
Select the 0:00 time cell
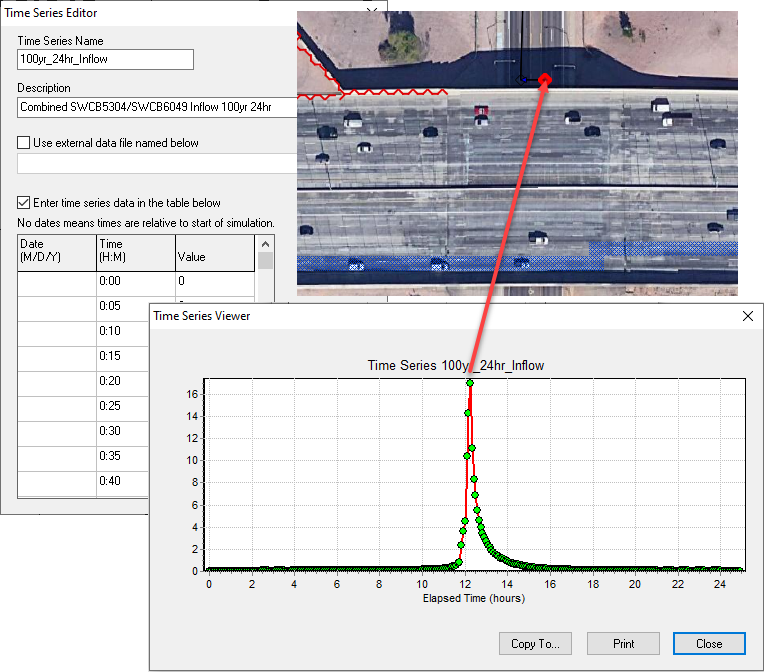(x=135, y=282)
